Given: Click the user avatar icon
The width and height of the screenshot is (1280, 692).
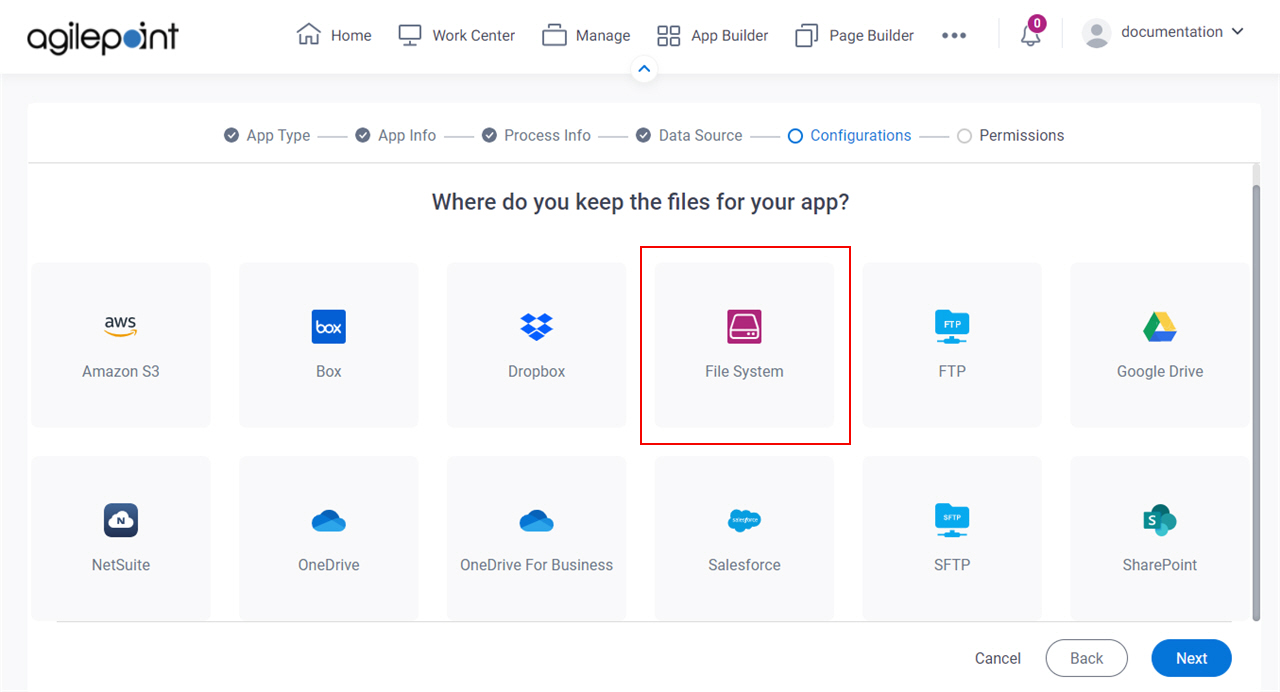Looking at the screenshot, I should 1097,33.
